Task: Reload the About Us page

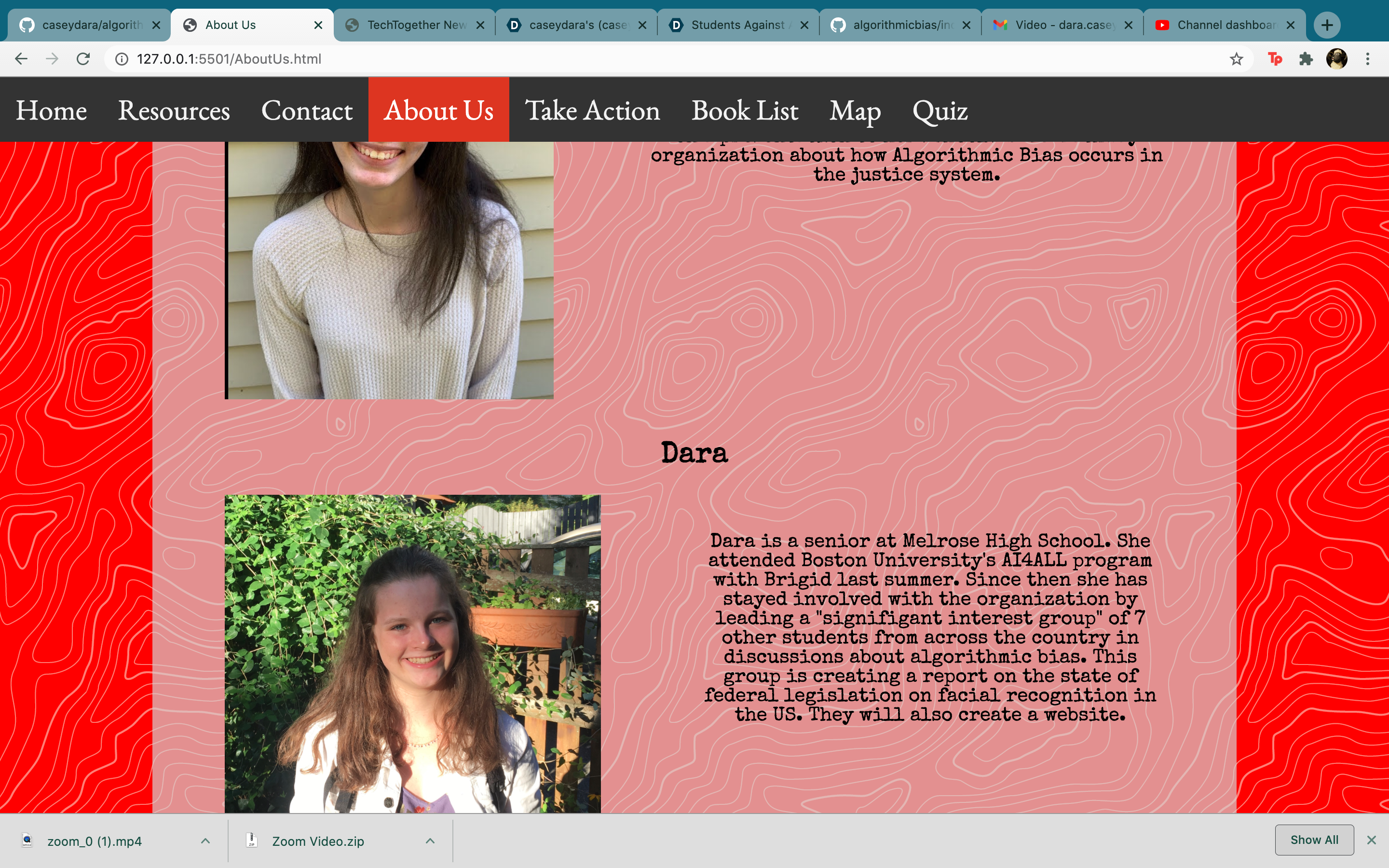Action: pyautogui.click(x=83, y=58)
